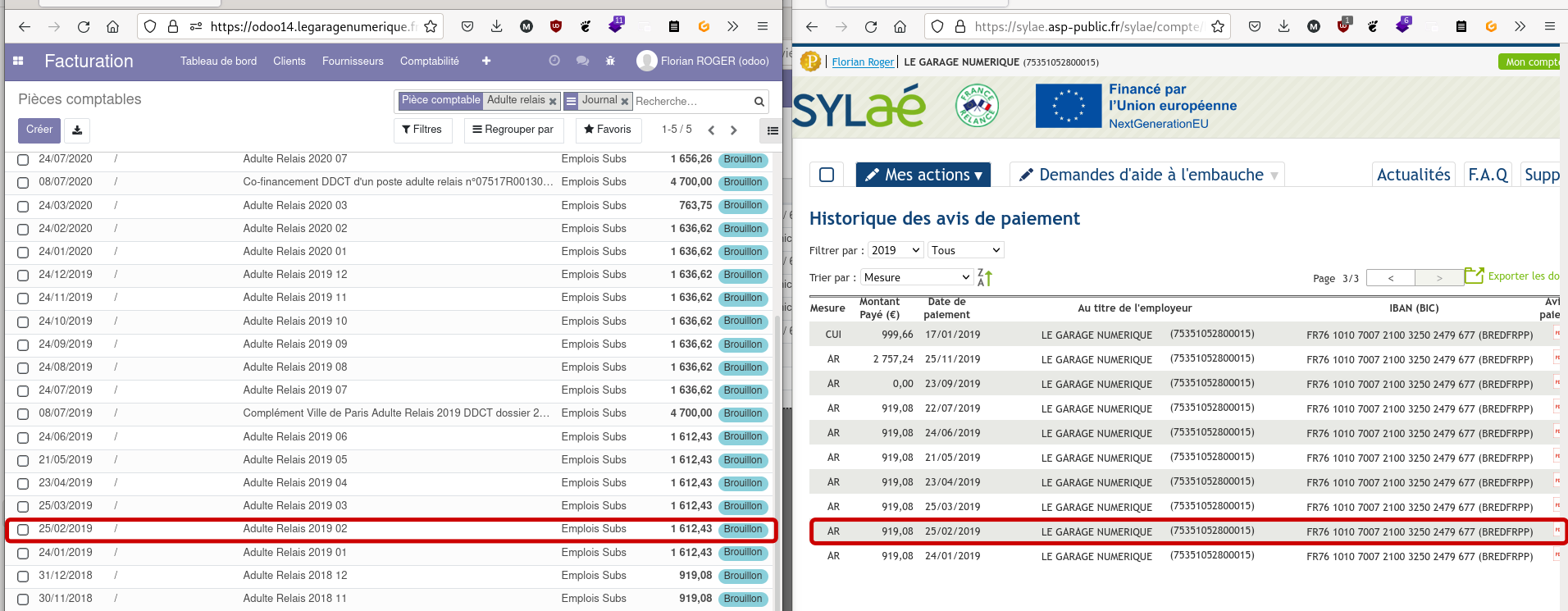Open PDF icon for 17/01/2019 CUI payment
The image size is (1568, 611).
coord(1557,334)
